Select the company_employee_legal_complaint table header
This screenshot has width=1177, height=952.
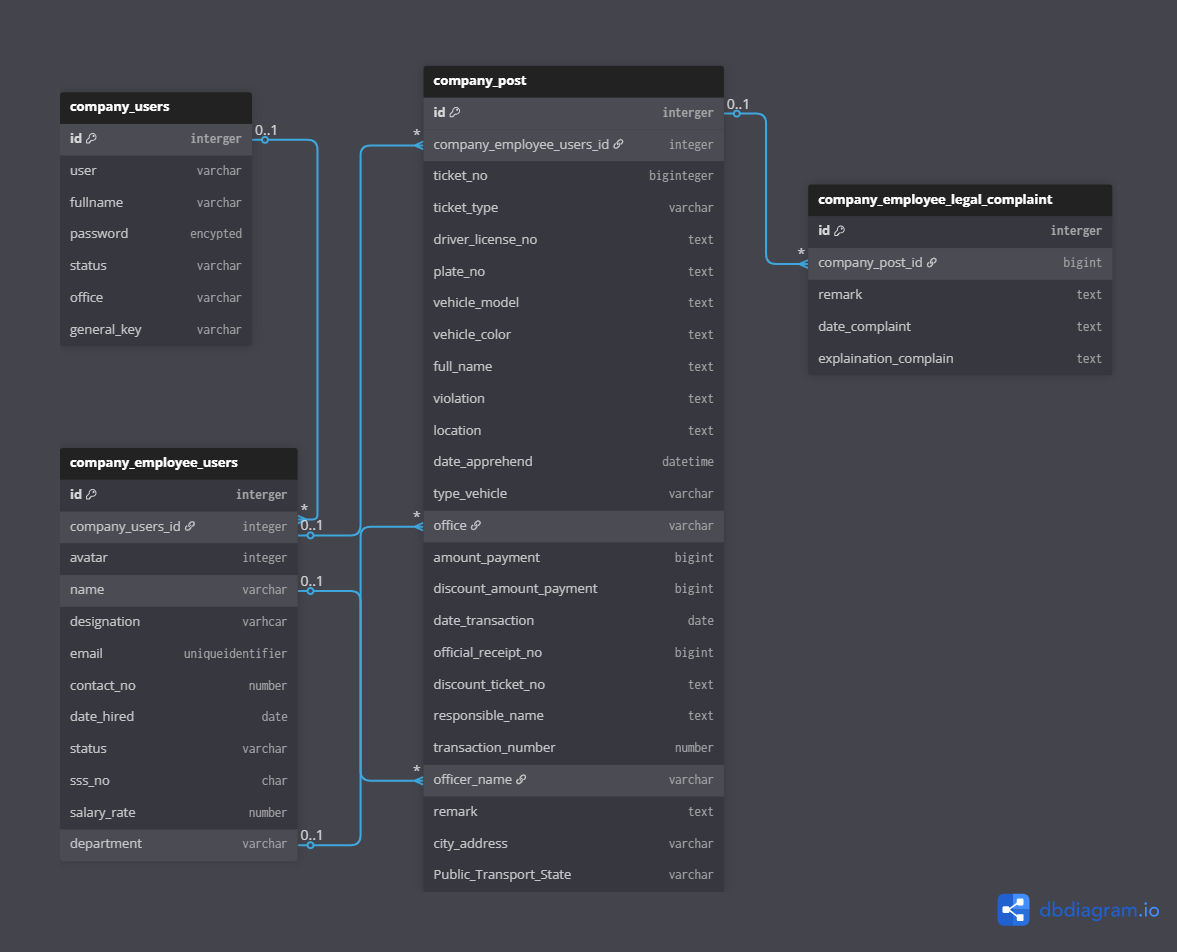tap(959, 200)
